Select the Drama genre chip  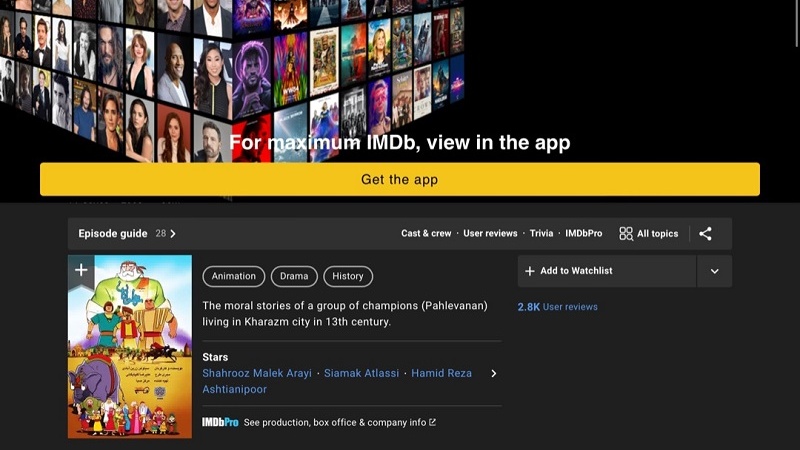point(294,276)
